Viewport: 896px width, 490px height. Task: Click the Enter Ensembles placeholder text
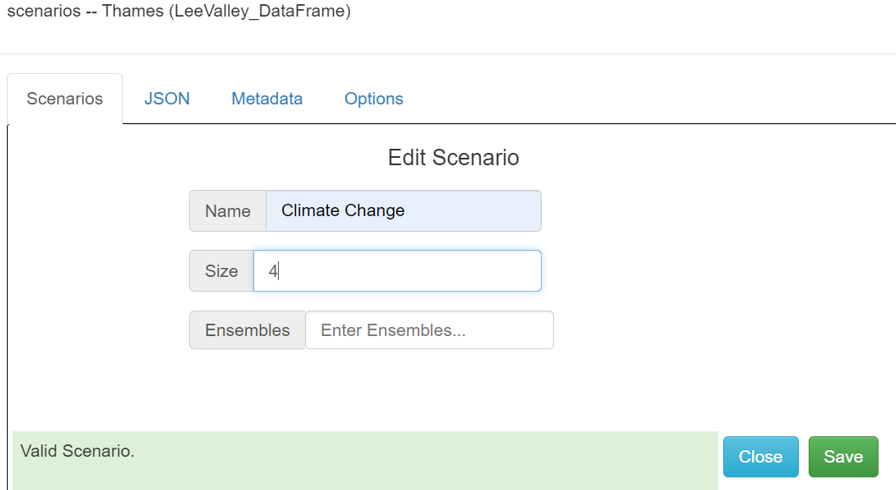(393, 330)
